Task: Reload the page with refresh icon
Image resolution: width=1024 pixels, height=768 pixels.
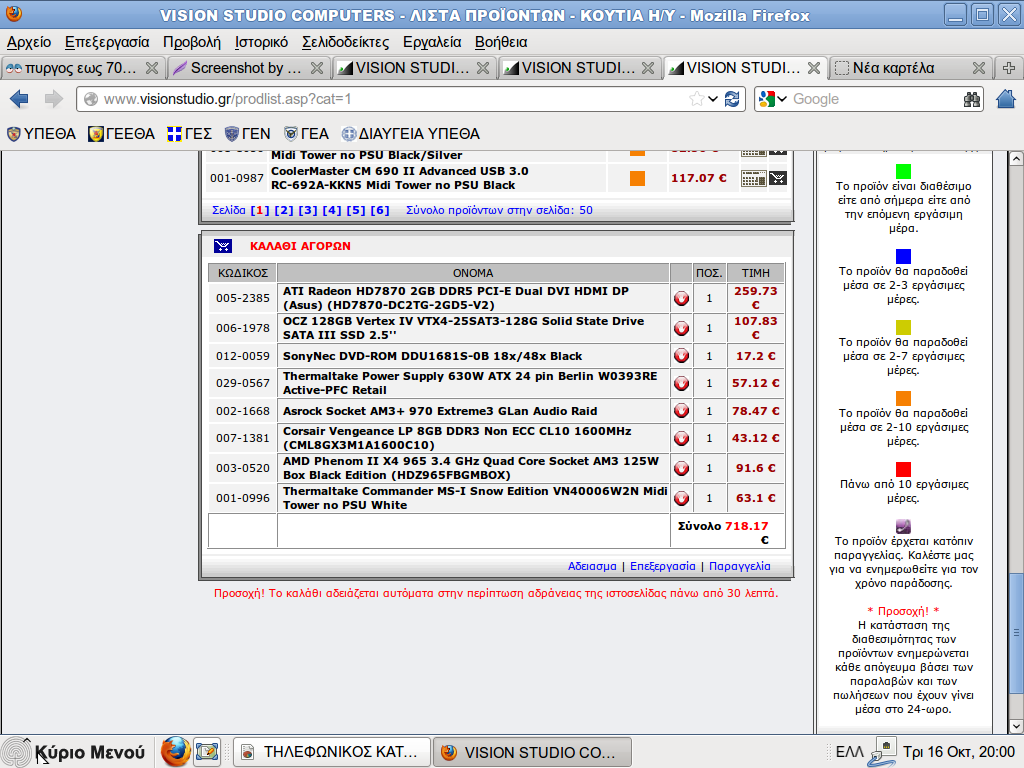Action: 732,99
